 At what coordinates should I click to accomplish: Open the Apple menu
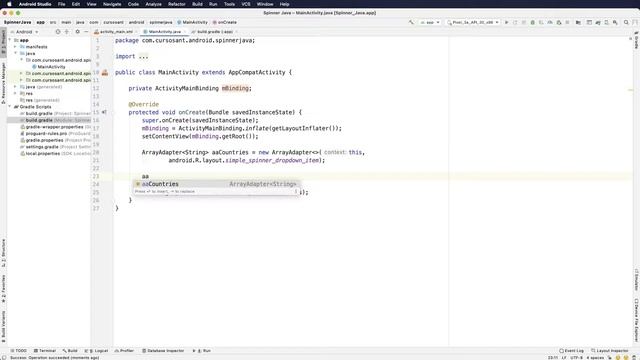point(9,4)
